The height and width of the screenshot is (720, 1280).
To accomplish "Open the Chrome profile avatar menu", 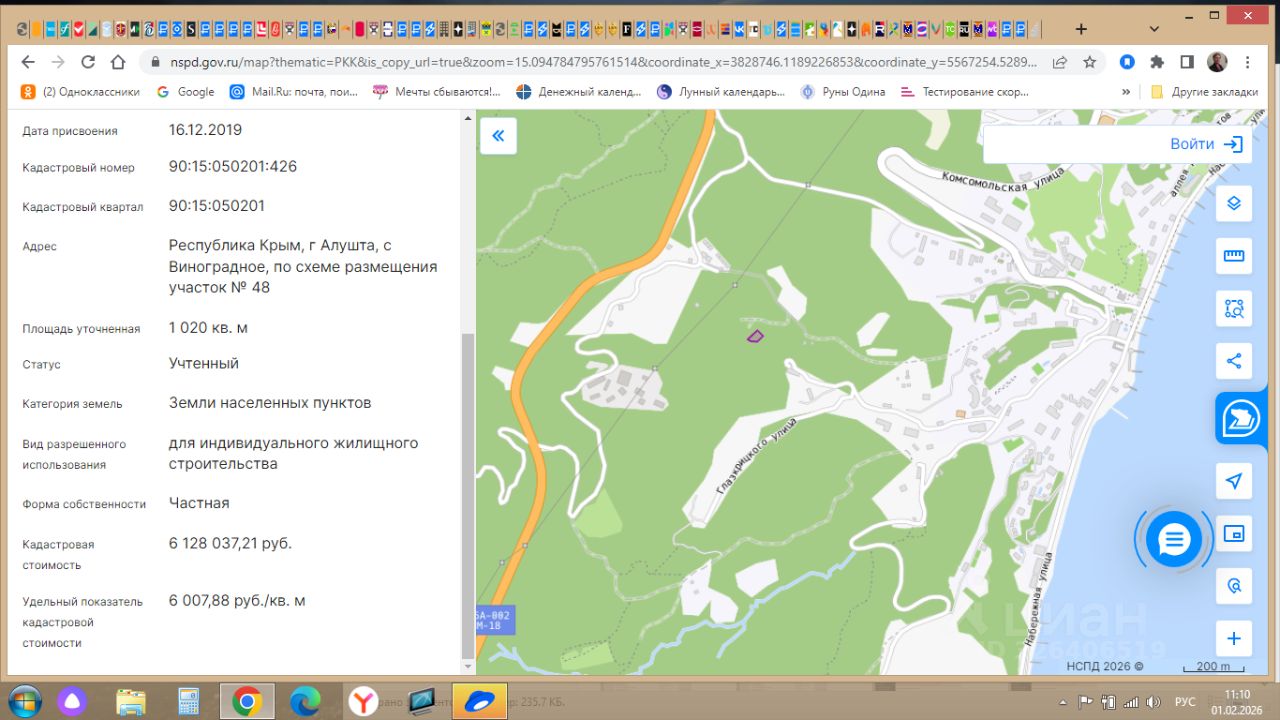I will pos(1217,62).
